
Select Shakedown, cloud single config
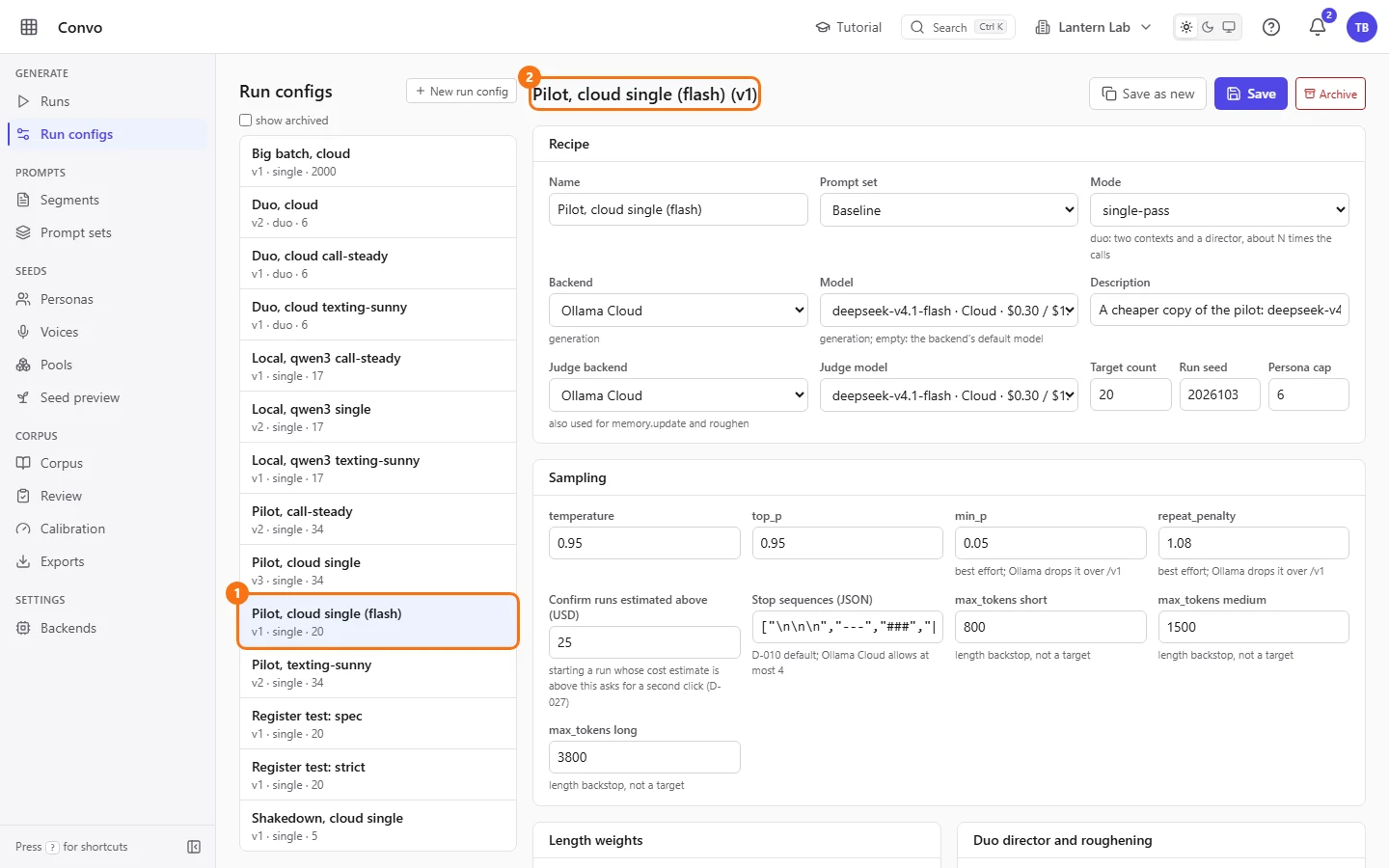tap(378, 826)
